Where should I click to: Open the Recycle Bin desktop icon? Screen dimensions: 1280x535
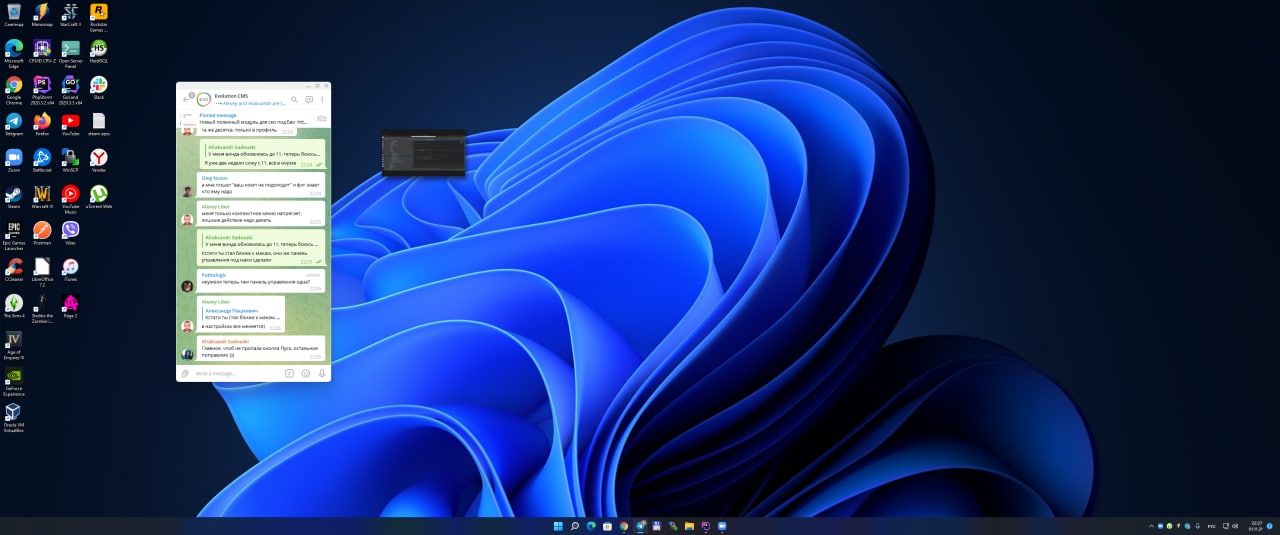click(x=13, y=15)
